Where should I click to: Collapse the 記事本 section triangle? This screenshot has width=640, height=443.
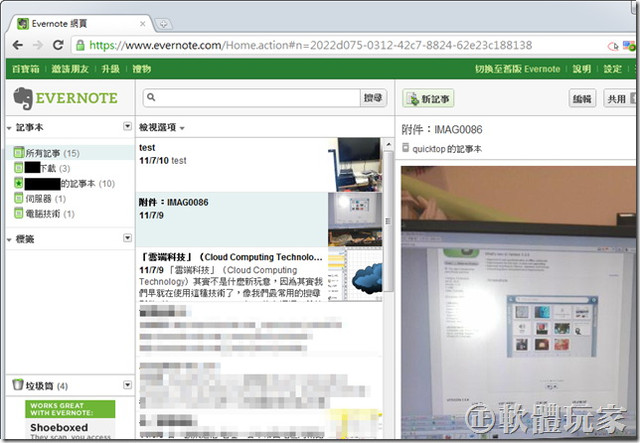(9, 128)
